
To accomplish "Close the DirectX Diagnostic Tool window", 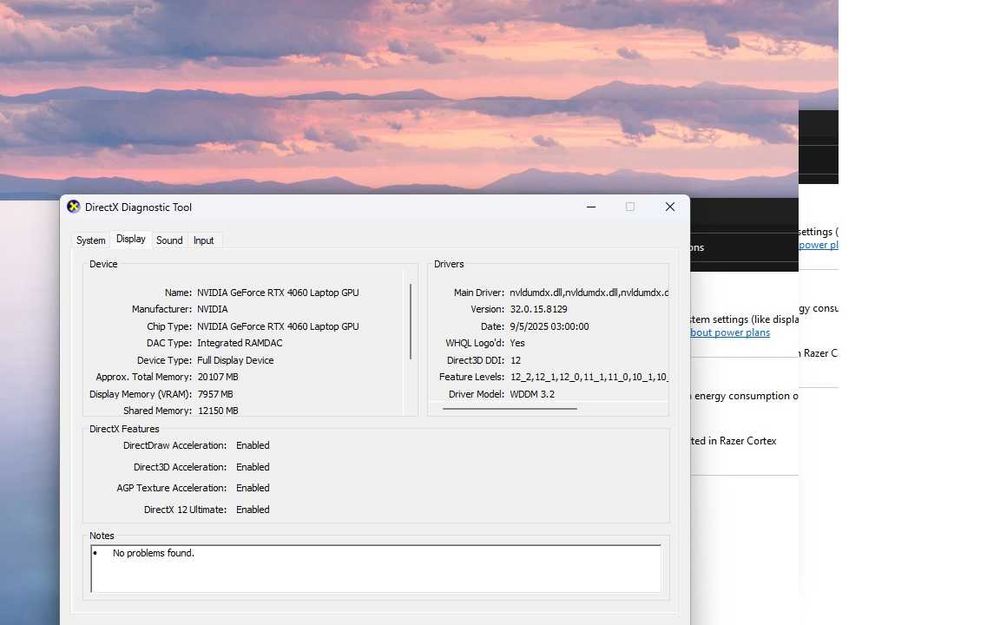I will (x=670, y=207).
